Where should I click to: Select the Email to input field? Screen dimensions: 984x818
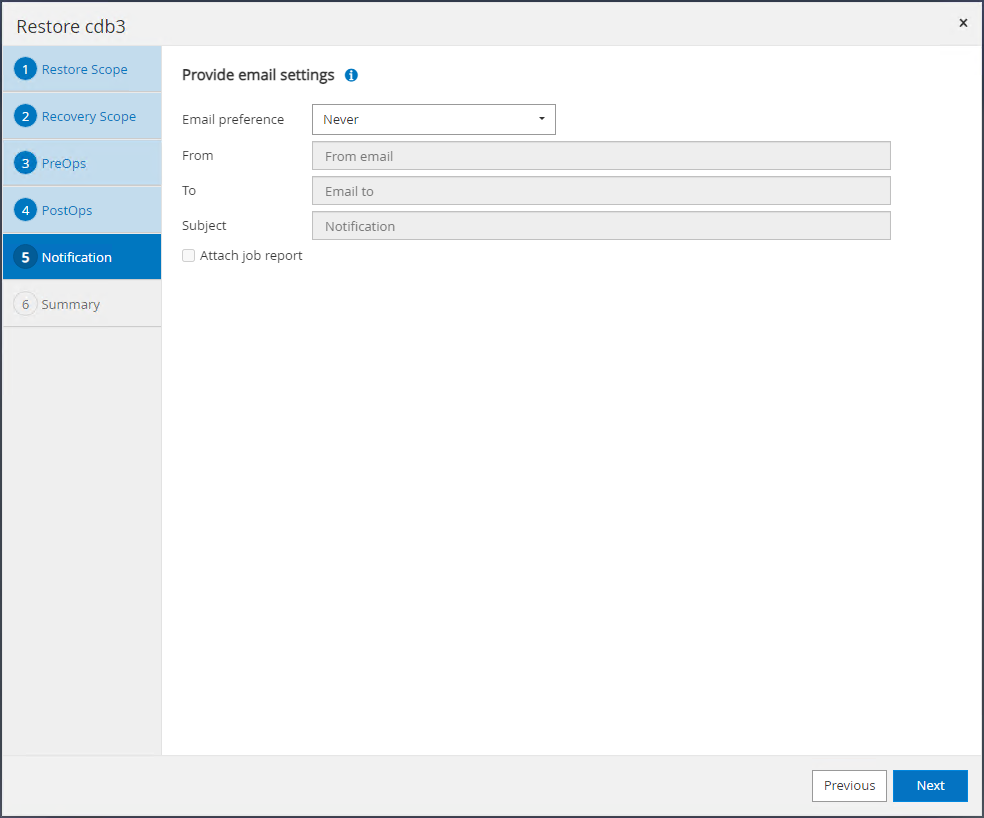[x=600, y=191]
